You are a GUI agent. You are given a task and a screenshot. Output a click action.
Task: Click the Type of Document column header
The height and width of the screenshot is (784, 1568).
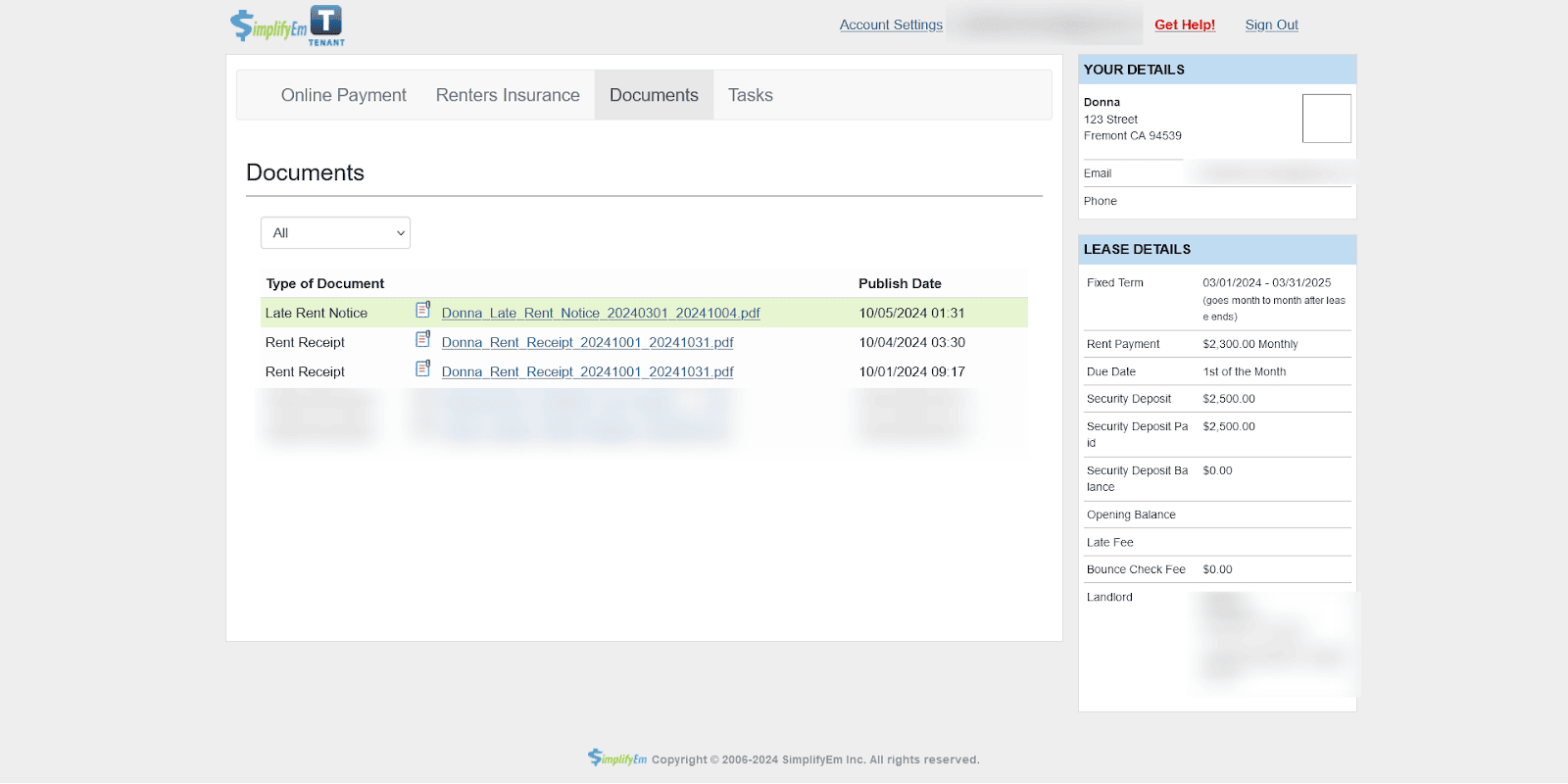325,283
